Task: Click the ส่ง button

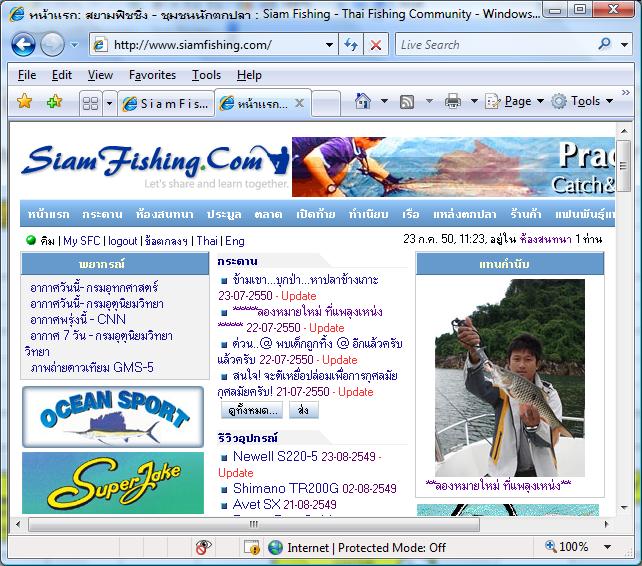Action: [x=303, y=410]
